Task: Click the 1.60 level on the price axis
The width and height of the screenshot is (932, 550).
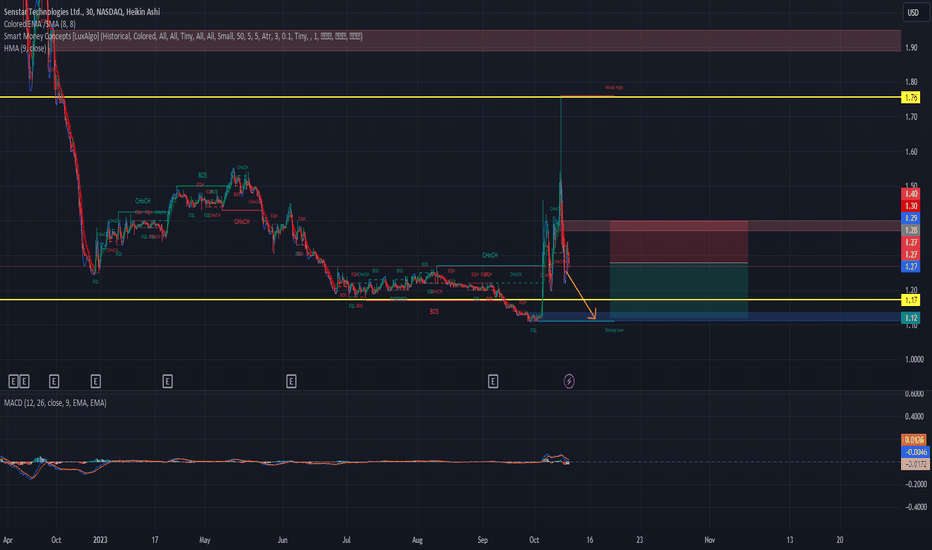Action: pos(911,152)
